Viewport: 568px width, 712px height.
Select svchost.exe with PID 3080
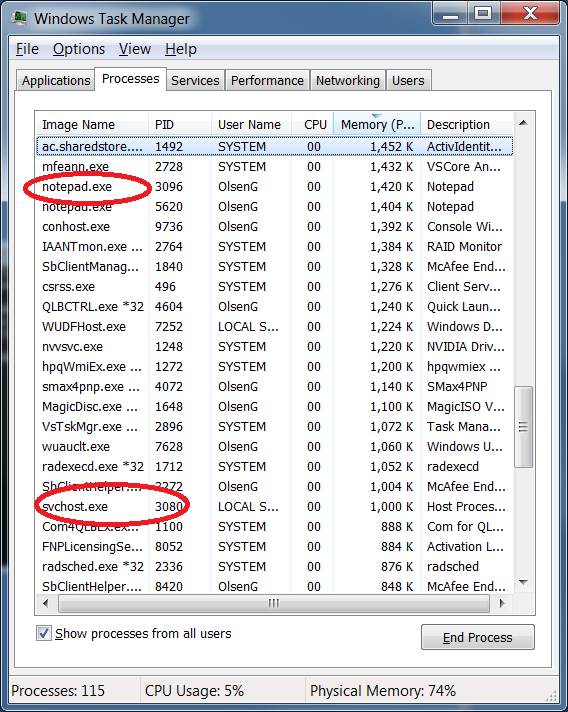tap(275, 506)
